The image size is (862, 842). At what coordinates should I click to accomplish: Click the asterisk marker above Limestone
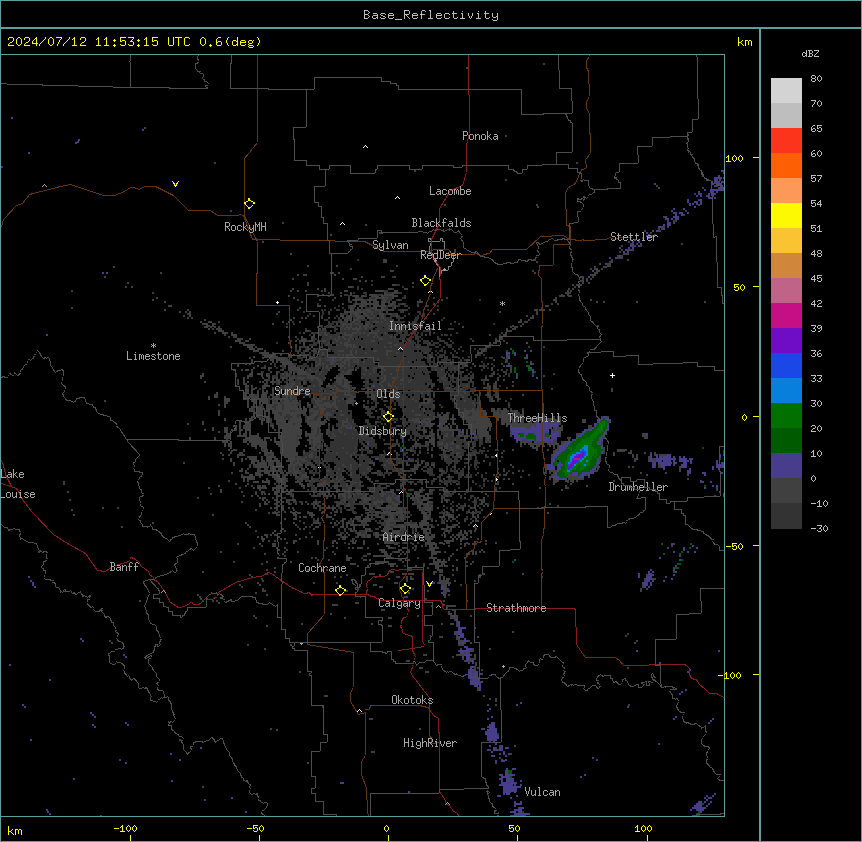(153, 345)
